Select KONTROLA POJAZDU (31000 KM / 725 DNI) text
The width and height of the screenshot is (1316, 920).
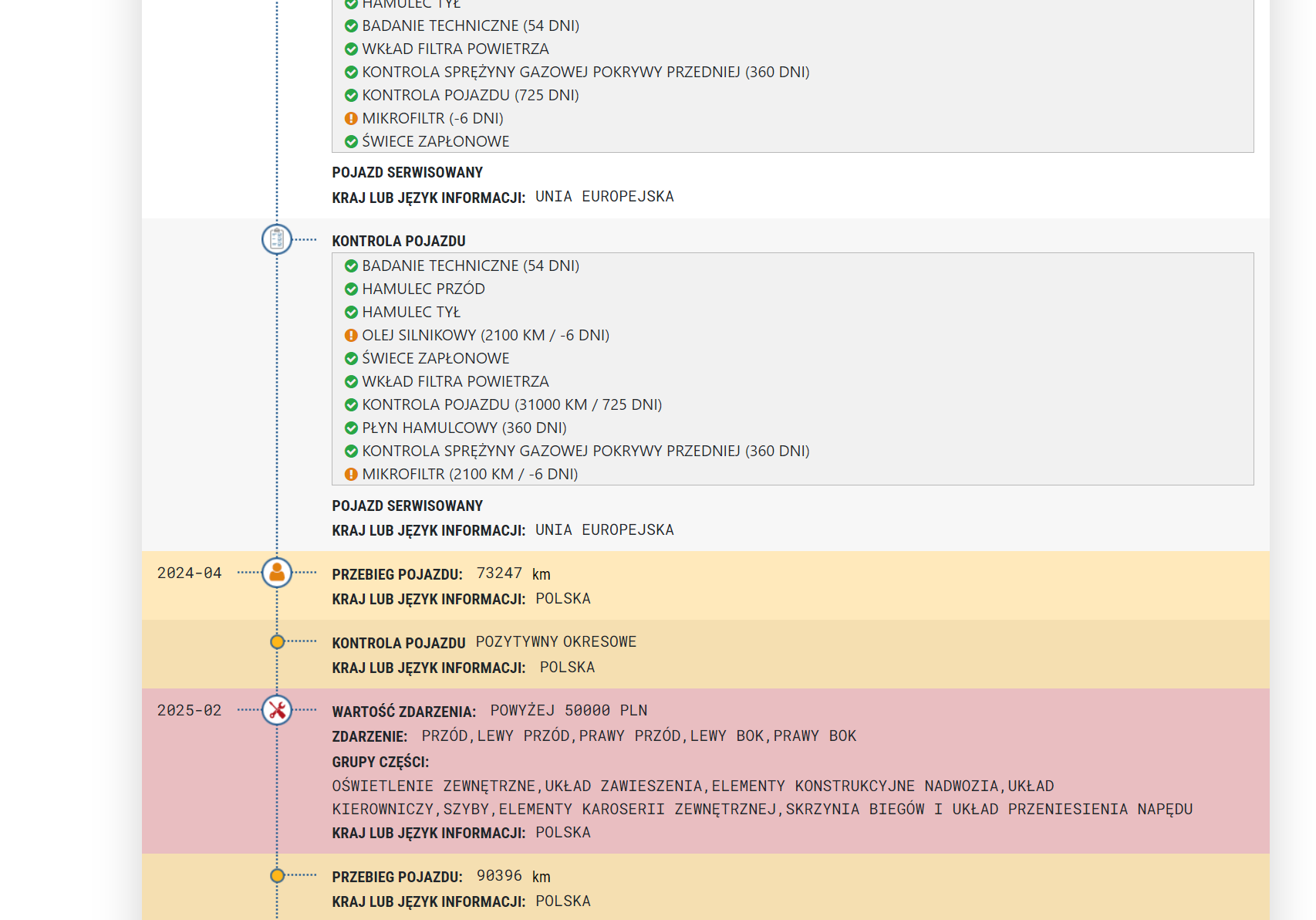pyautogui.click(x=512, y=405)
